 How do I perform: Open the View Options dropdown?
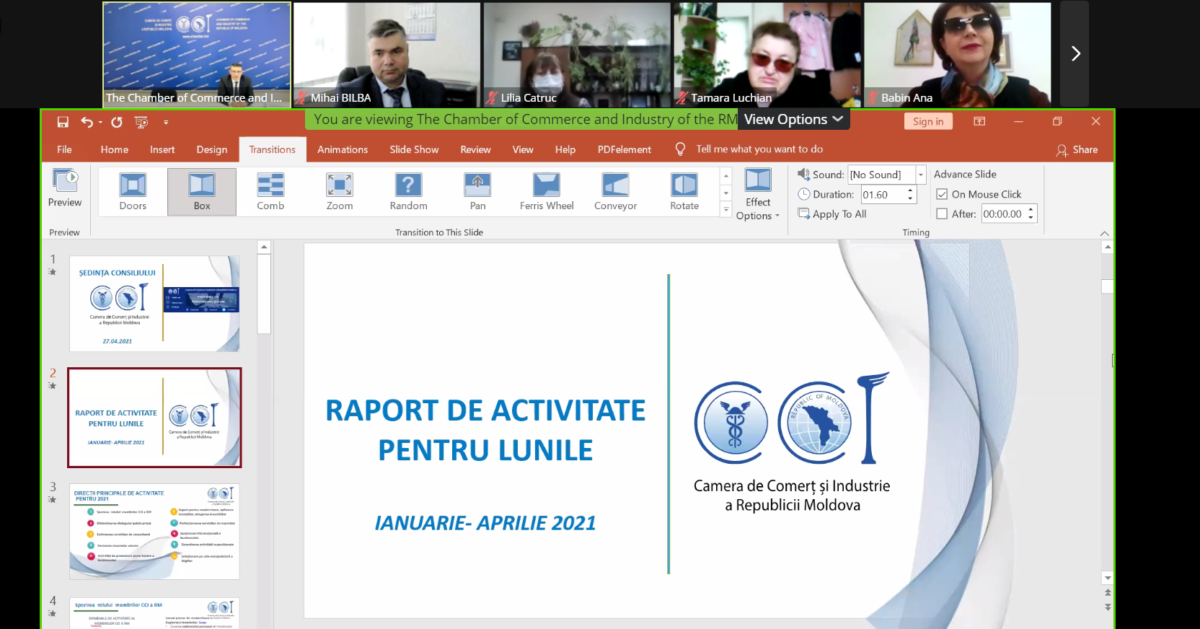[x=794, y=119]
